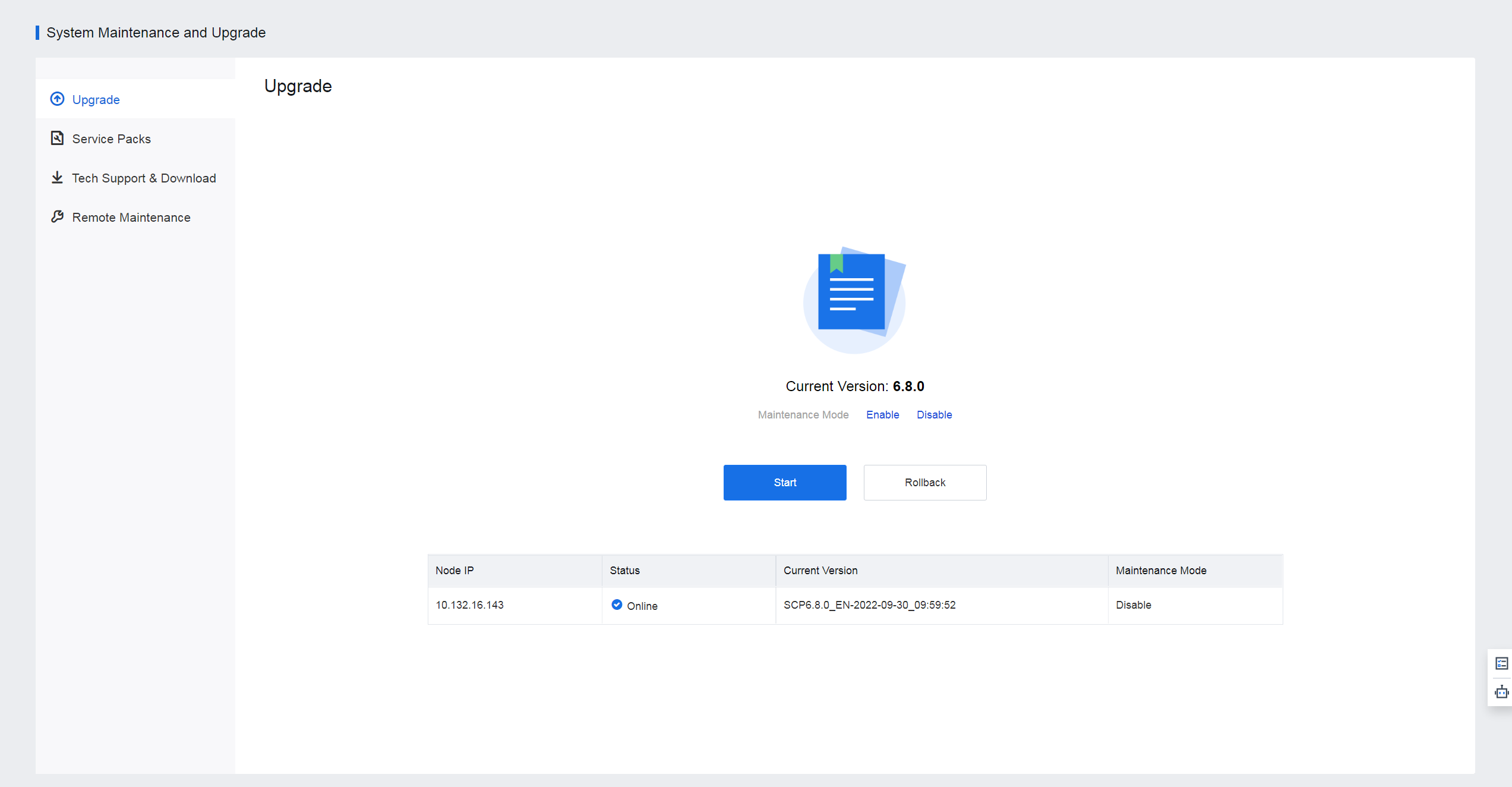The image size is (1512, 787).
Task: Disable Maintenance Mode via link
Action: pos(934,415)
